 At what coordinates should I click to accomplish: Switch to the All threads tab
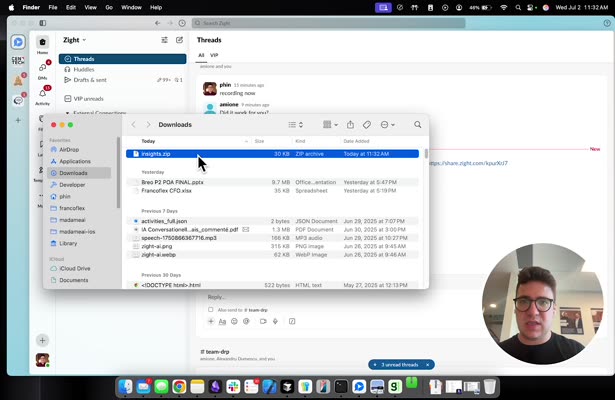coord(201,55)
